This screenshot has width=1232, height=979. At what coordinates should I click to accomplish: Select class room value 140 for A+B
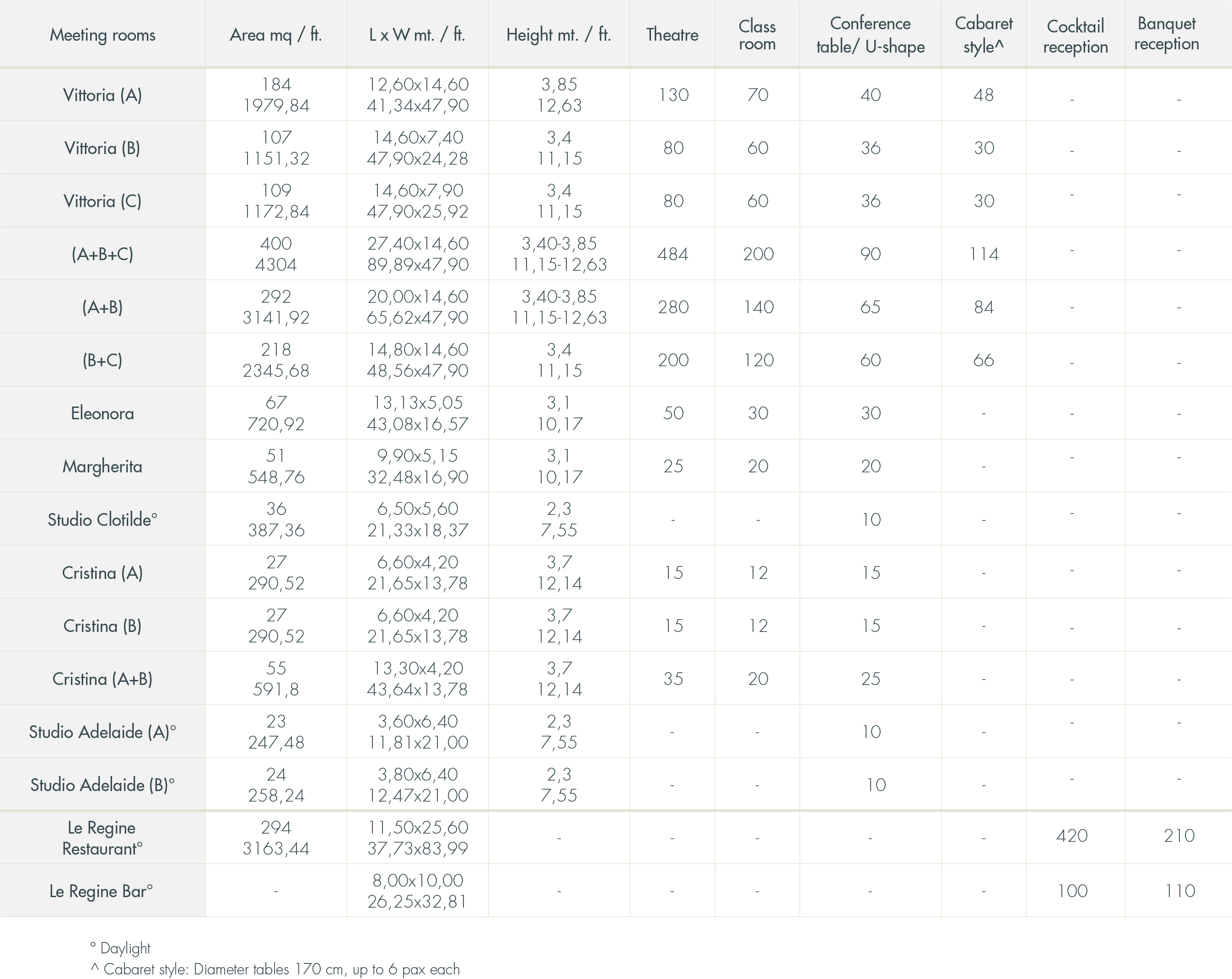coord(759,307)
